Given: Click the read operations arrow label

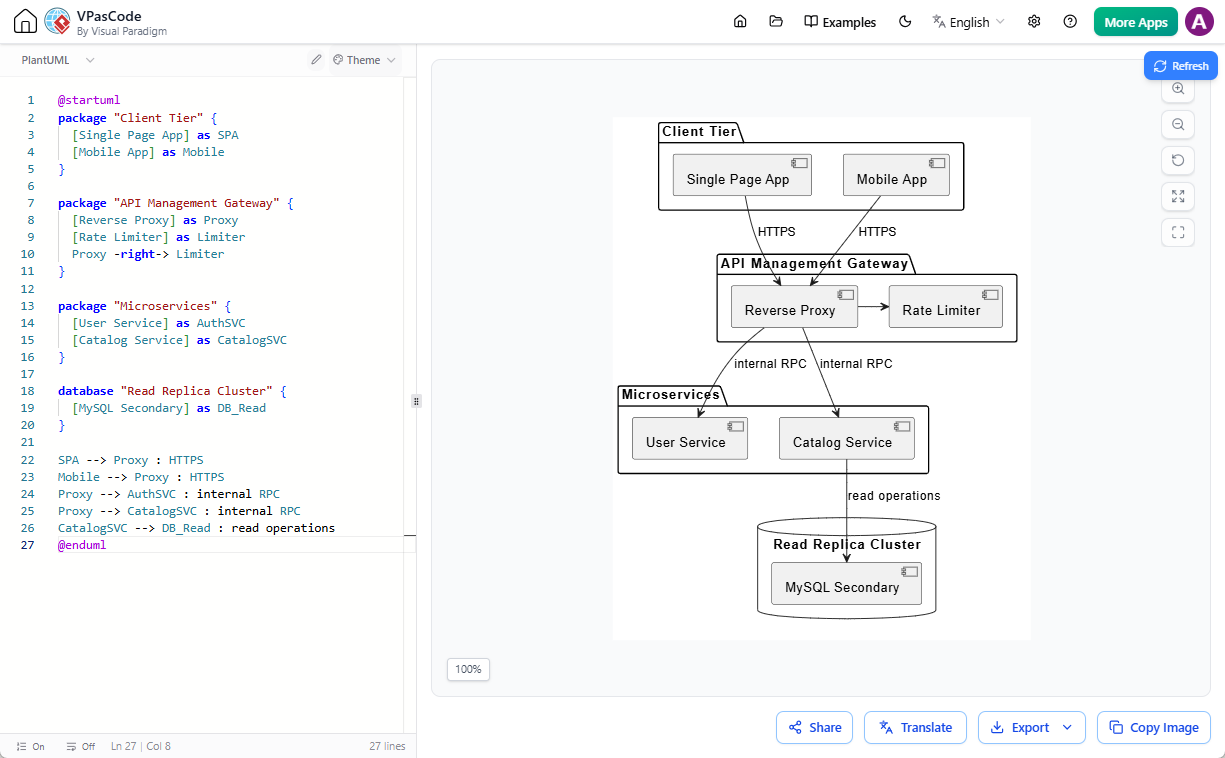Looking at the screenshot, I should pos(894,496).
